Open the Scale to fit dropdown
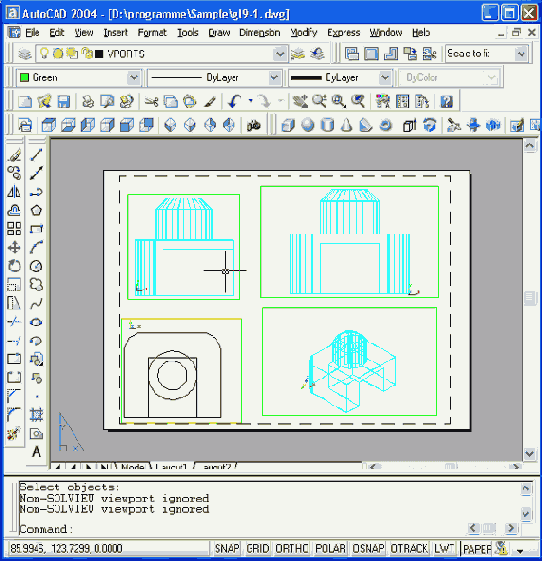 point(521,54)
